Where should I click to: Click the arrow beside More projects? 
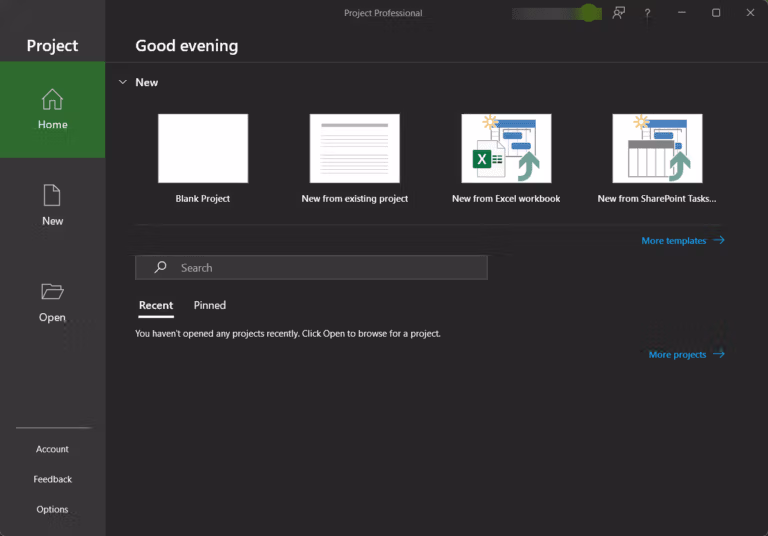719,354
